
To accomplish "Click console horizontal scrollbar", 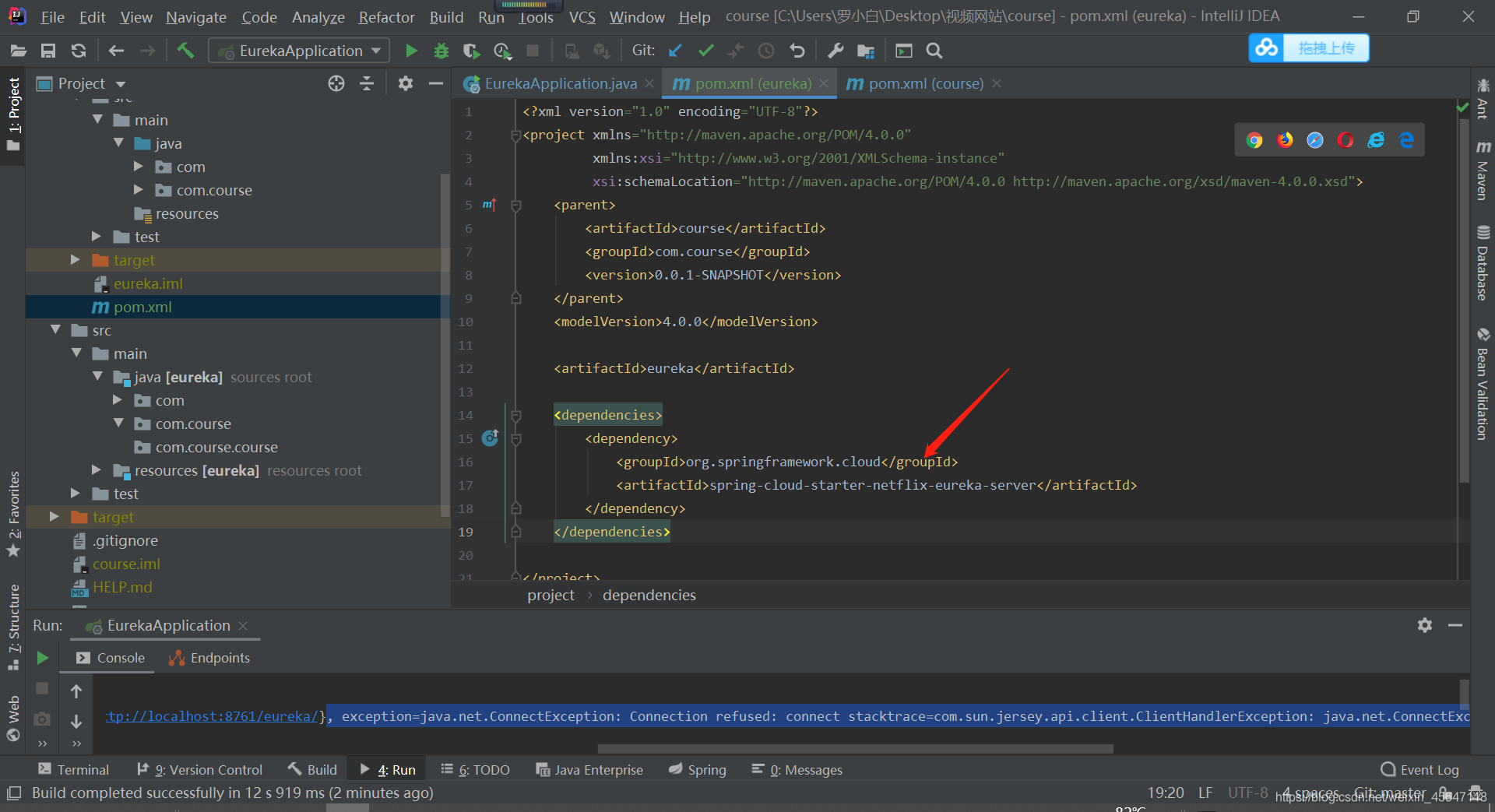I will coord(855,749).
